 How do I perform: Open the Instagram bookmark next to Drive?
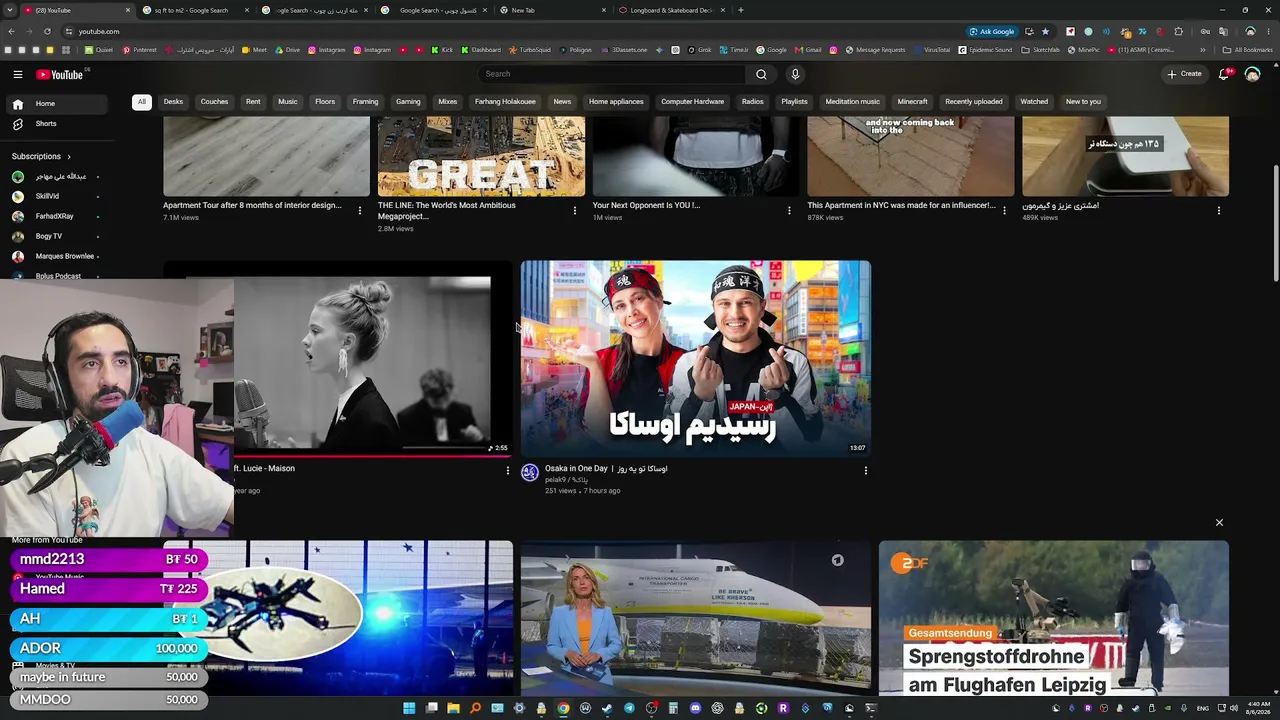(x=327, y=50)
